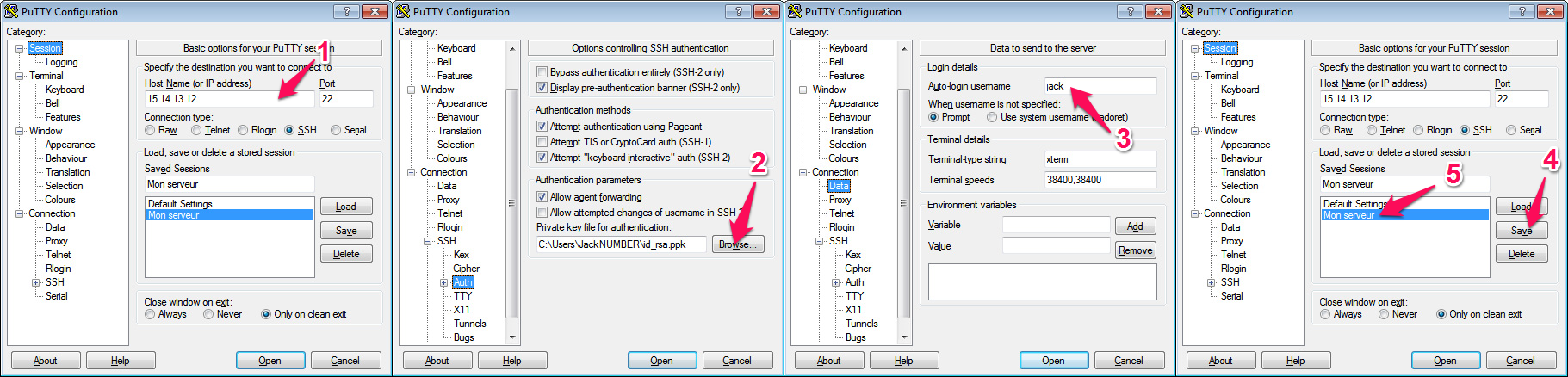The image size is (1568, 377).
Task: Click scroll-down arrow of SSH authentication window category tree
Action: pos(512,337)
